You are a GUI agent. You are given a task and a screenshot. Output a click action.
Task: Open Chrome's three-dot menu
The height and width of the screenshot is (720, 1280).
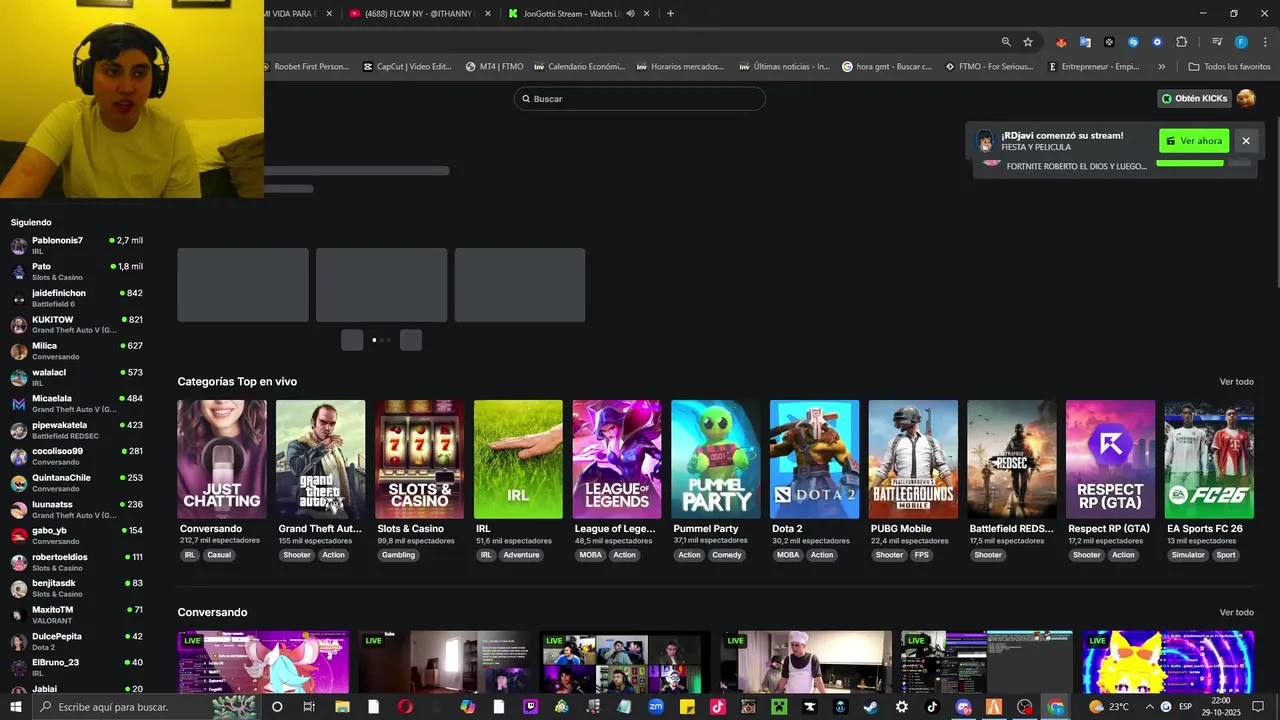click(x=1266, y=42)
